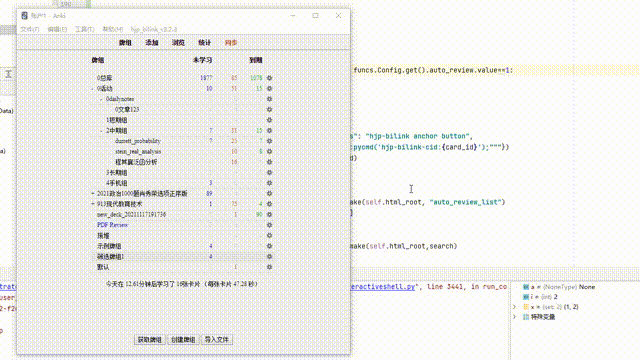Open the 文件(F) menu in Anki
640x360 pixels.
click(30, 29)
